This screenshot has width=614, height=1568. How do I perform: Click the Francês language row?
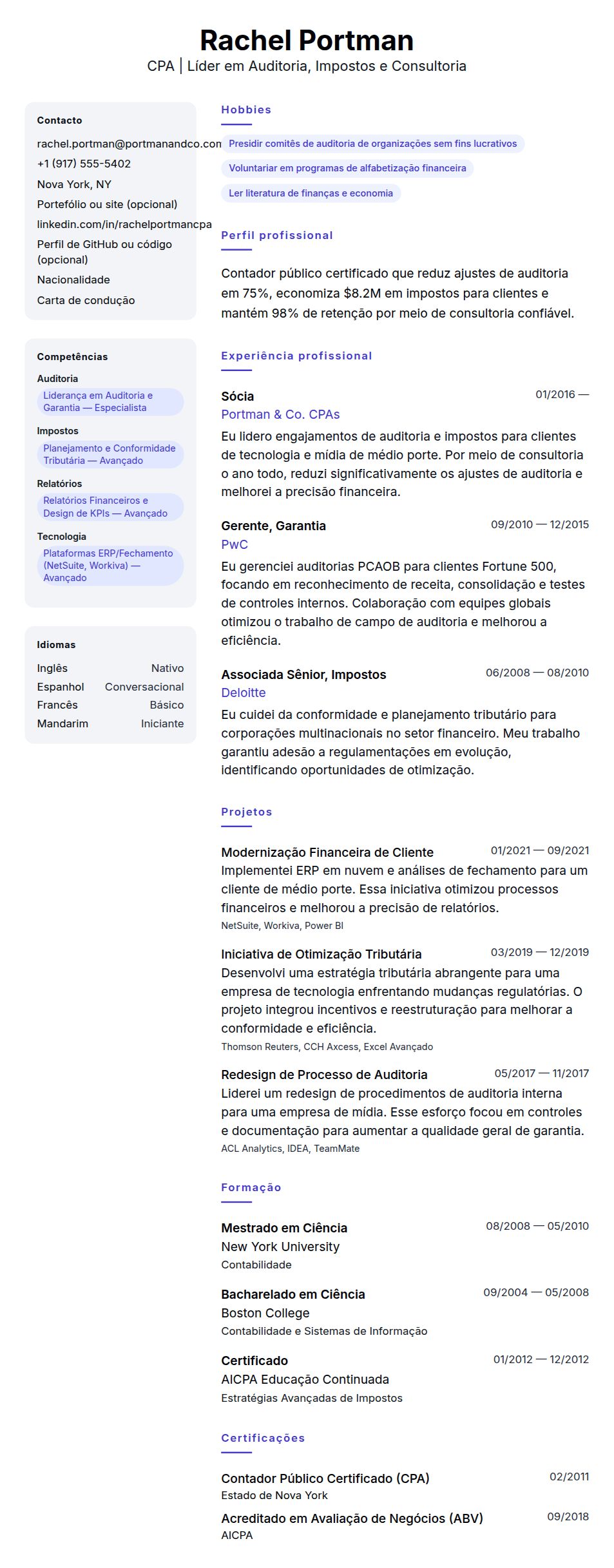[110, 705]
